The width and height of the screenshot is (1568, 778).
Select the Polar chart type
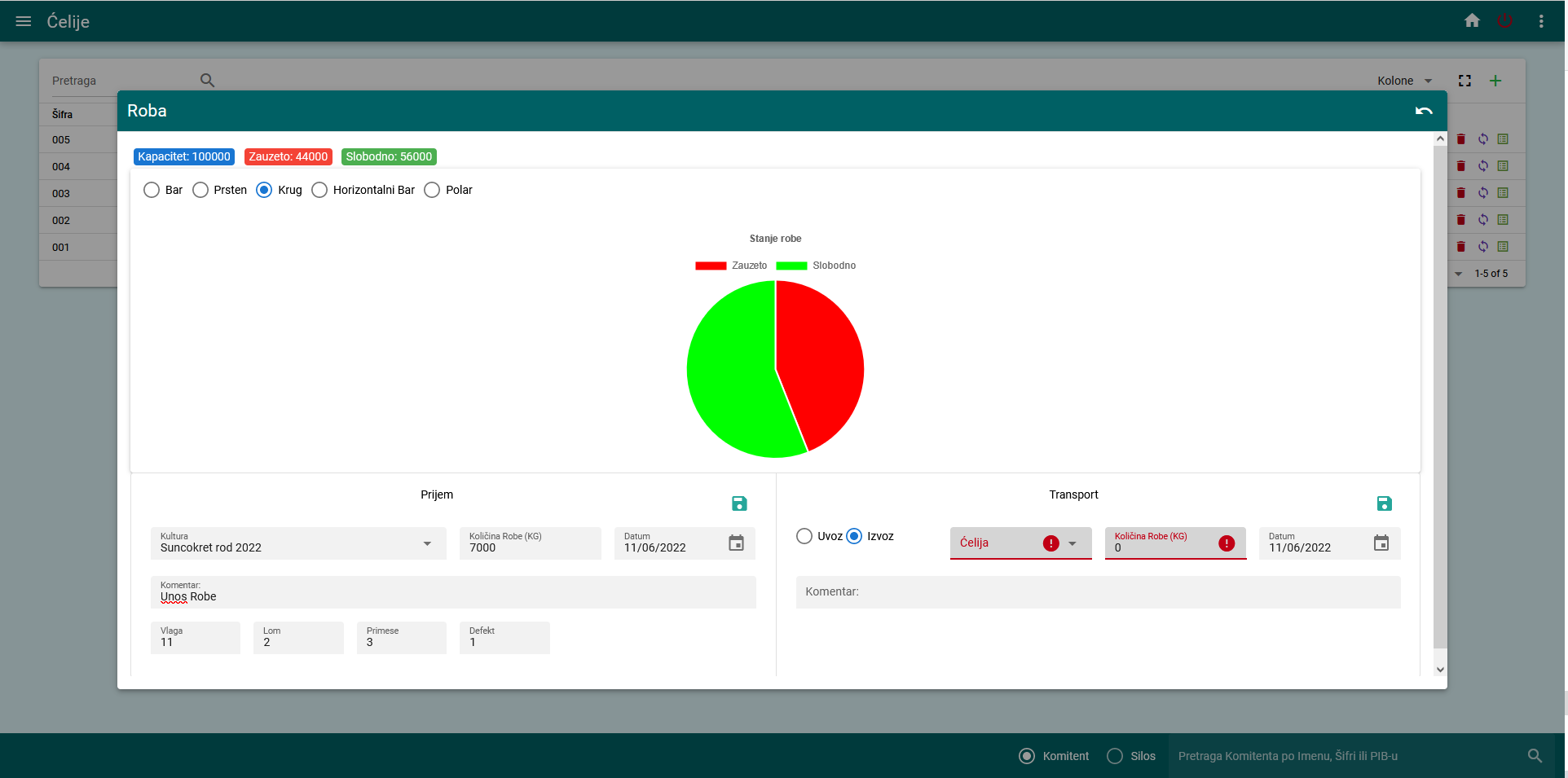click(x=432, y=190)
